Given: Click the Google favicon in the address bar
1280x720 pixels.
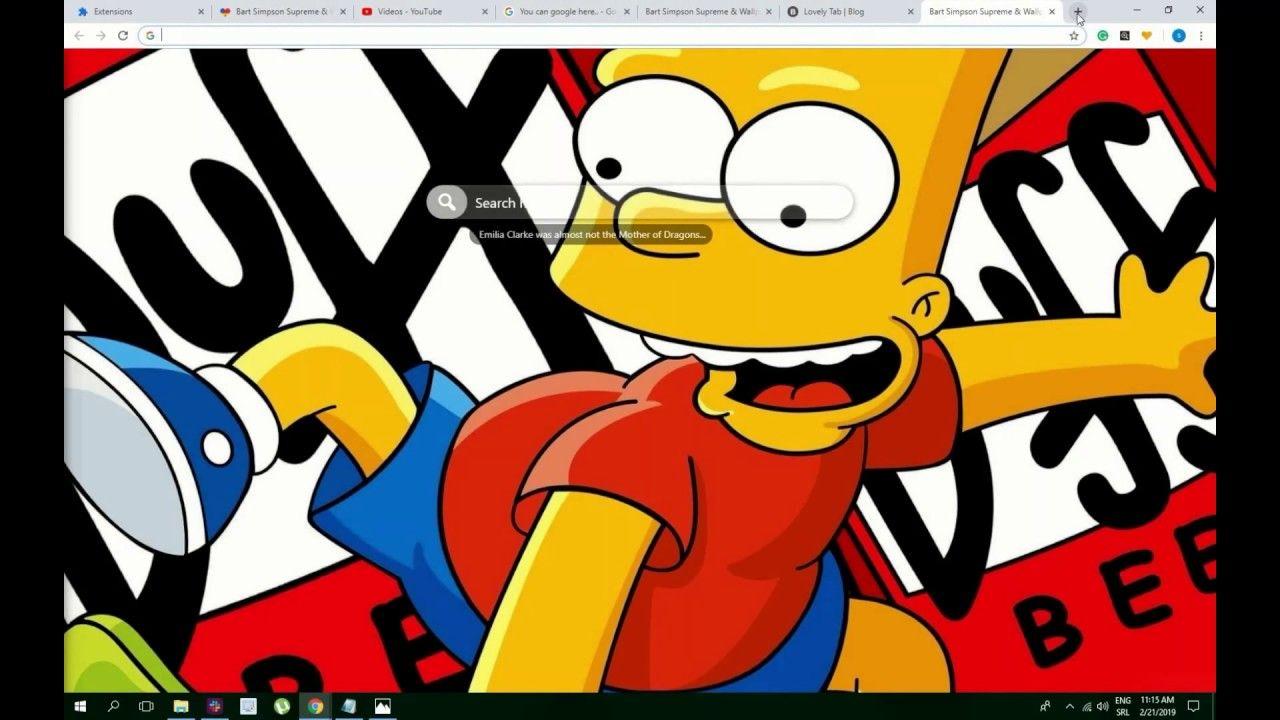Looking at the screenshot, I should 150,35.
